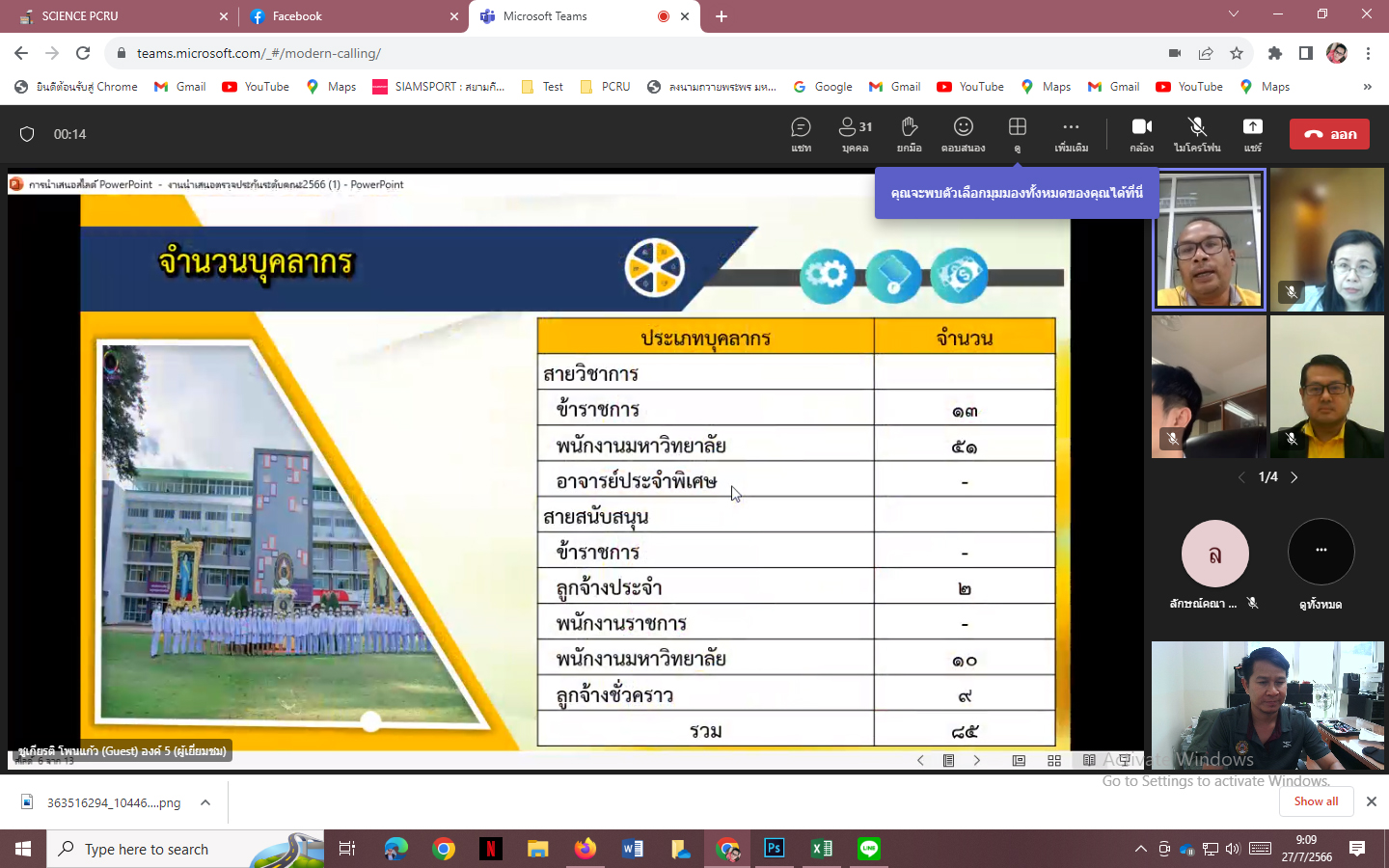Switch to the SCIENCE PCRU tab
The height and width of the screenshot is (868, 1389).
point(116,16)
